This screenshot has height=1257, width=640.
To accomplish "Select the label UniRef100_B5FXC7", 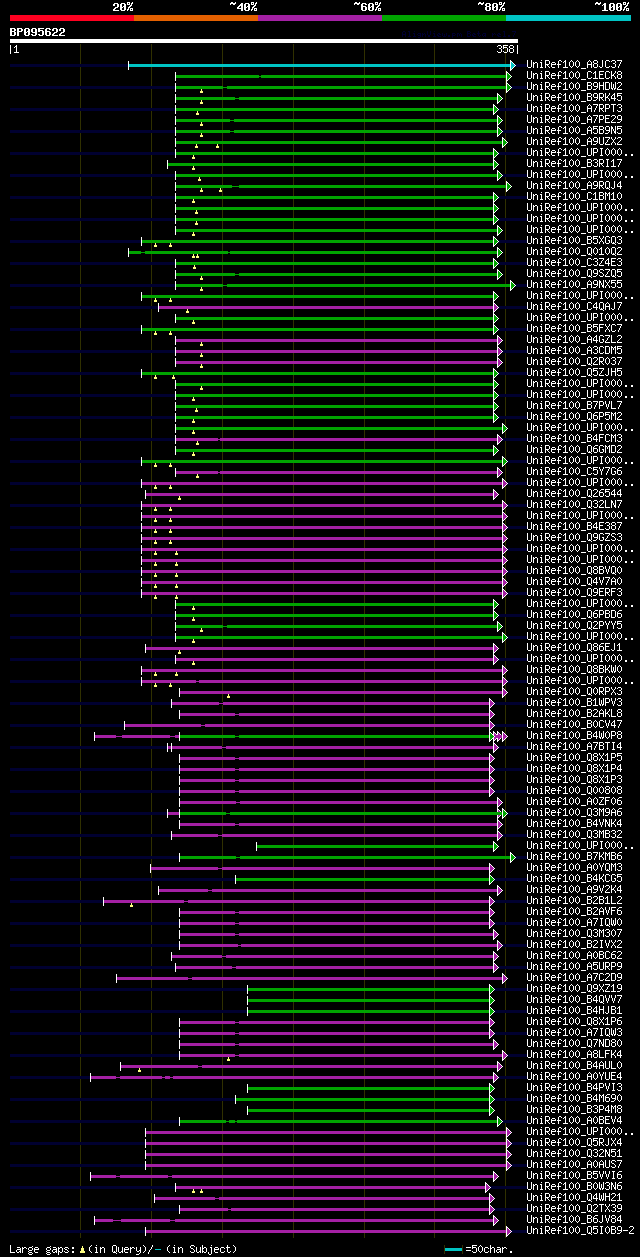I will click(x=574, y=328).
